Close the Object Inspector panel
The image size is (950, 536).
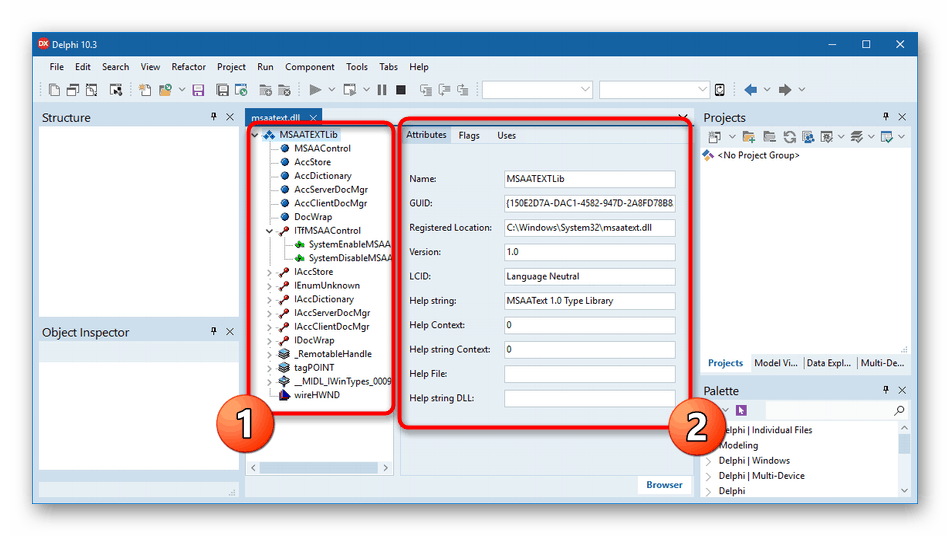[230, 331]
